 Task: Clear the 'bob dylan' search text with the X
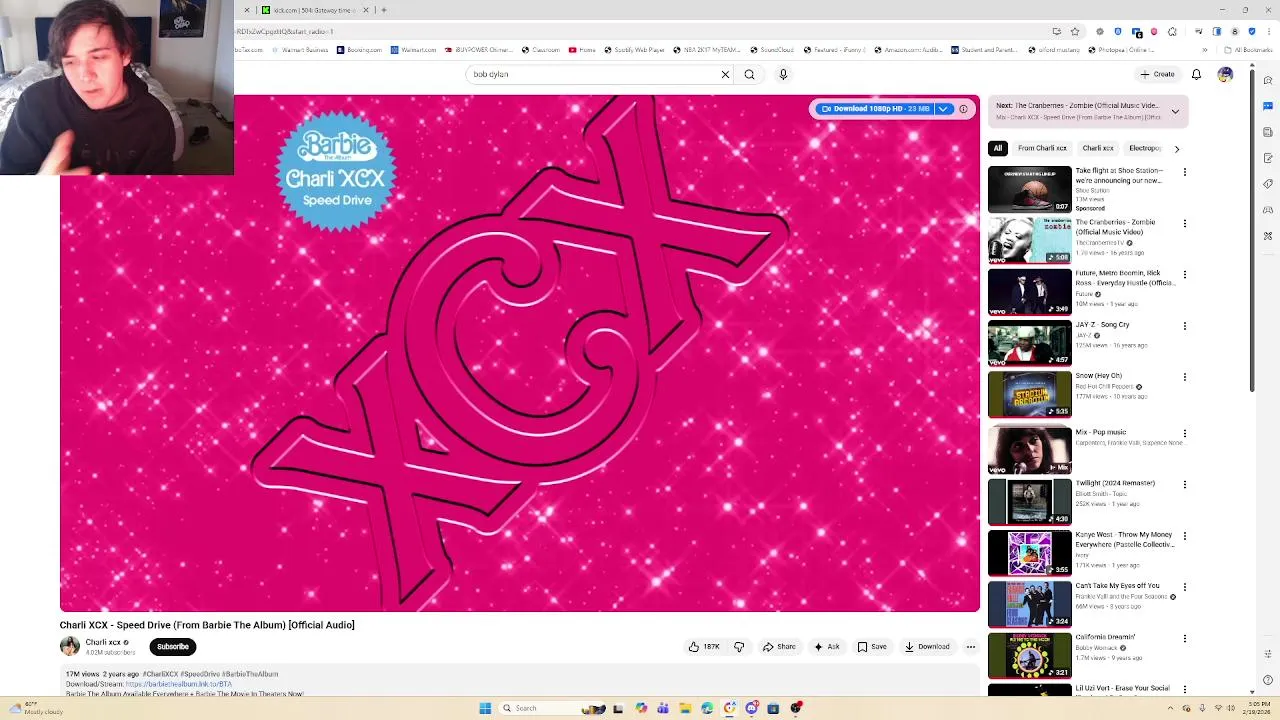[725, 74]
